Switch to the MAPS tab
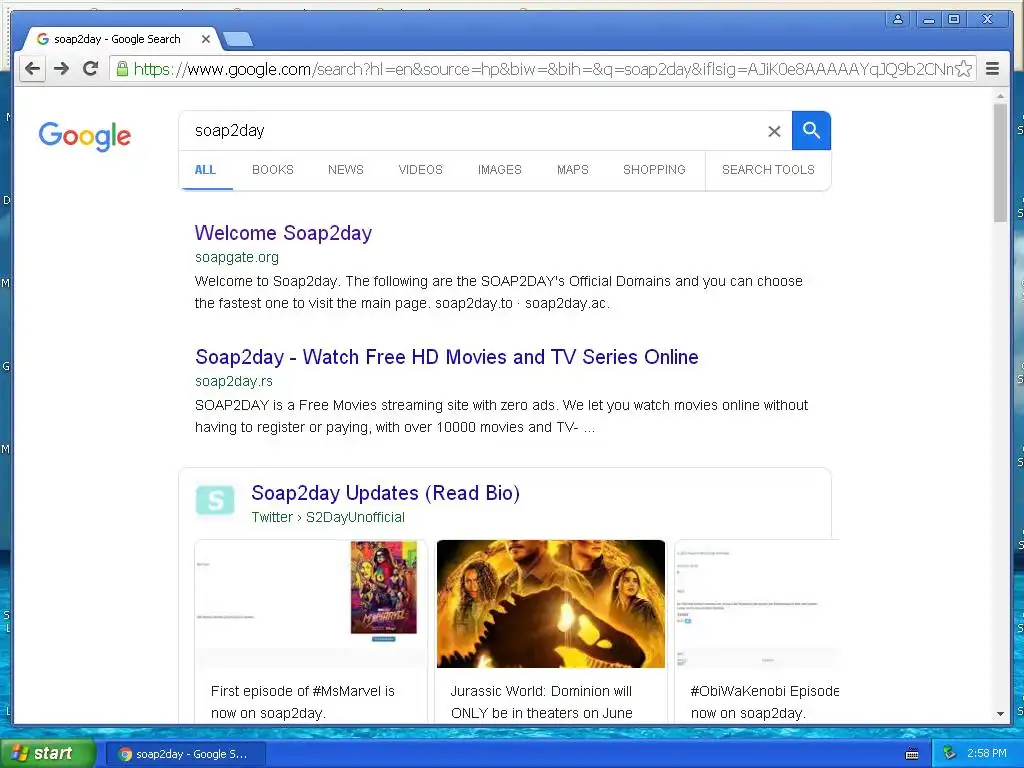Image resolution: width=1024 pixels, height=768 pixels. (573, 170)
